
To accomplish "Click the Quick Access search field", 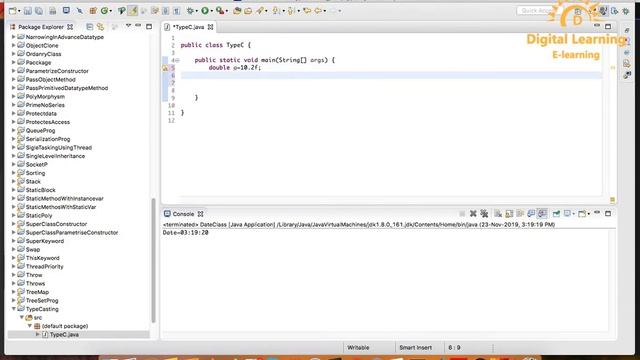I will click(x=537, y=11).
